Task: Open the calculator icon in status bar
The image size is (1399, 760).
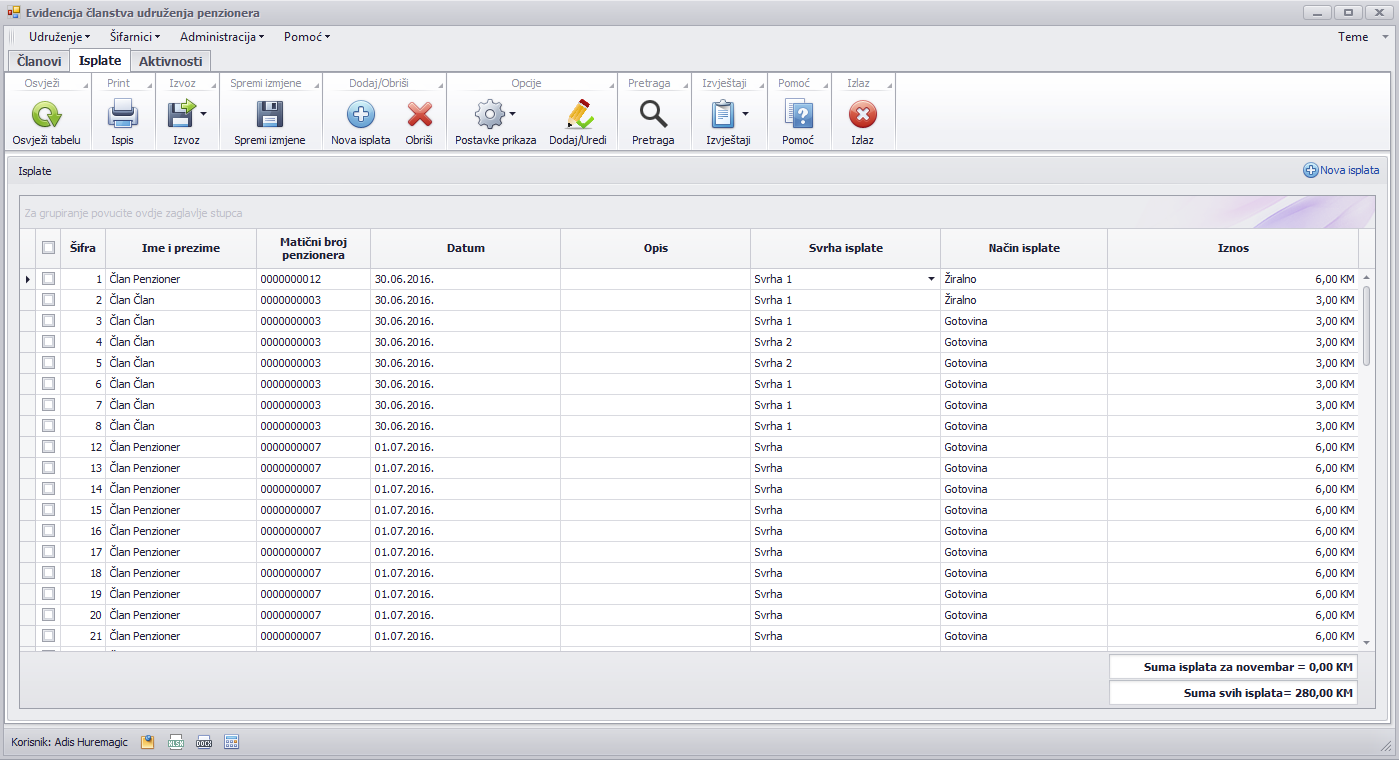Action: tap(231, 742)
